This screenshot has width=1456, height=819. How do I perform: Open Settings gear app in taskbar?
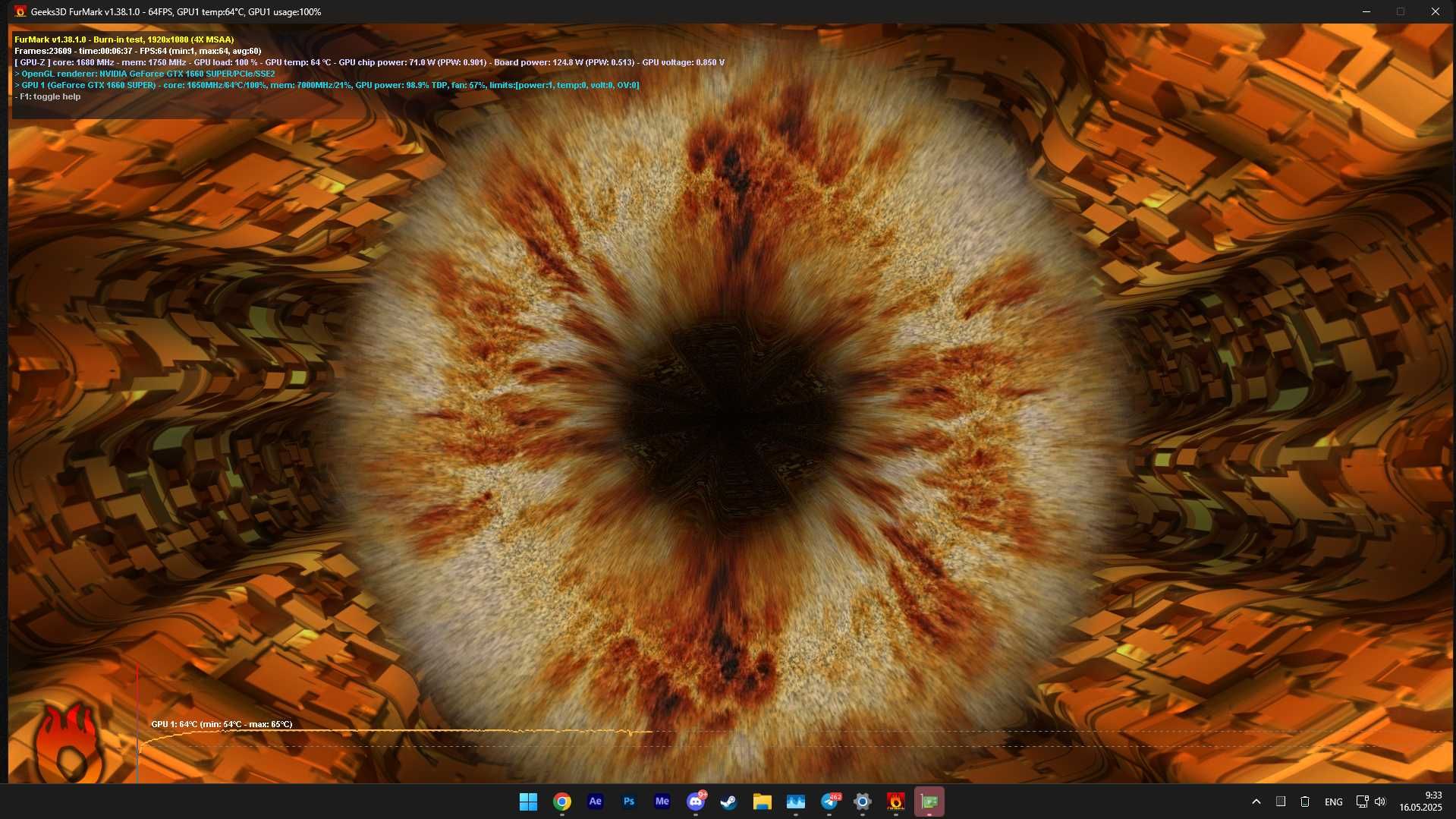tap(862, 802)
